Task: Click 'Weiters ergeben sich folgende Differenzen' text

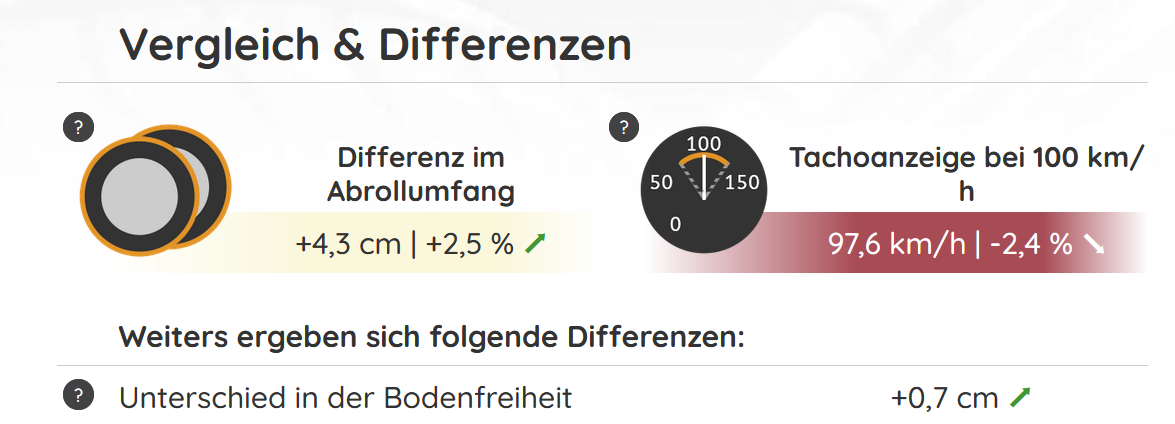Action: pyautogui.click(x=432, y=336)
